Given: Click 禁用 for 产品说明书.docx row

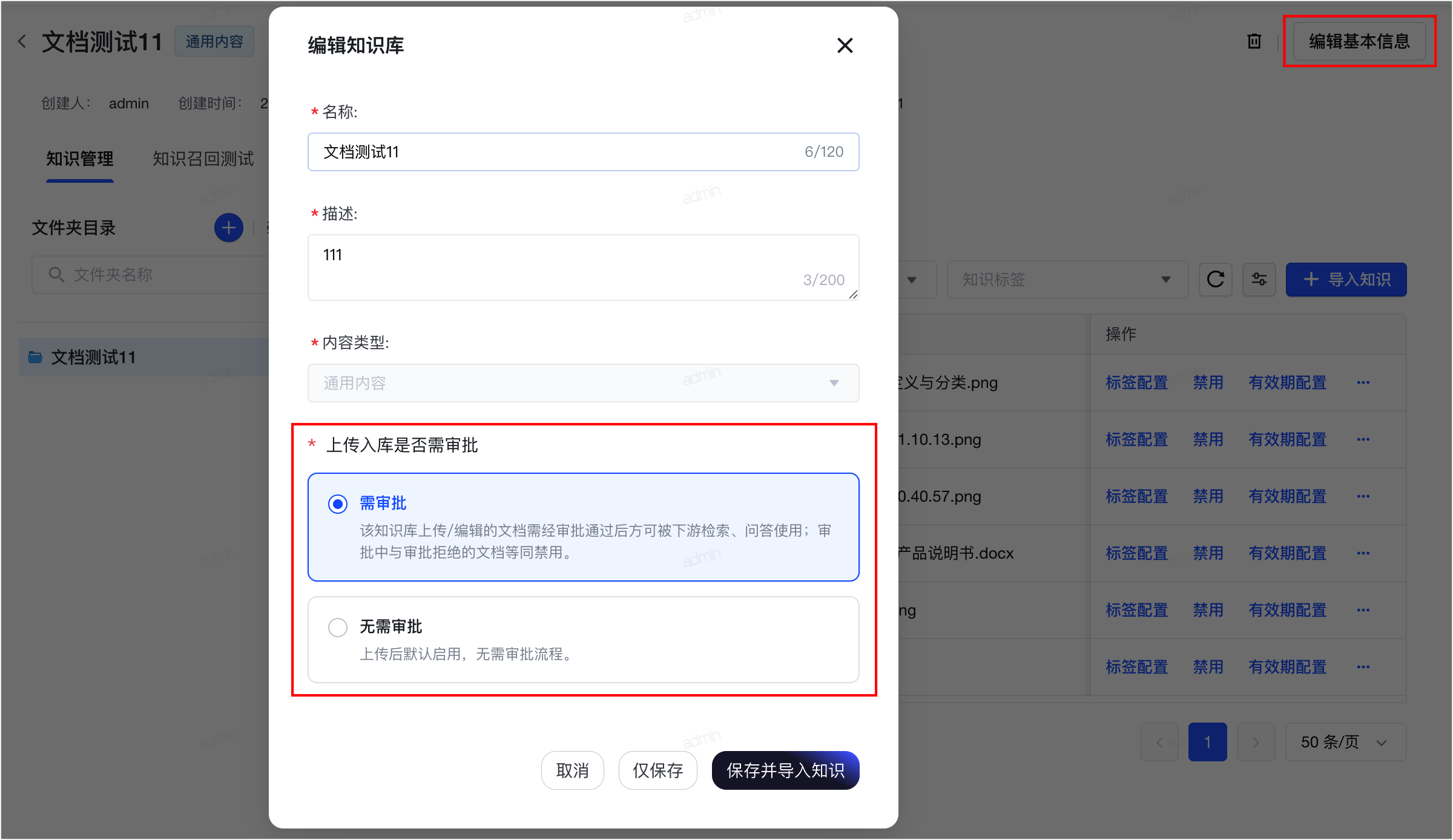Looking at the screenshot, I should (1208, 553).
